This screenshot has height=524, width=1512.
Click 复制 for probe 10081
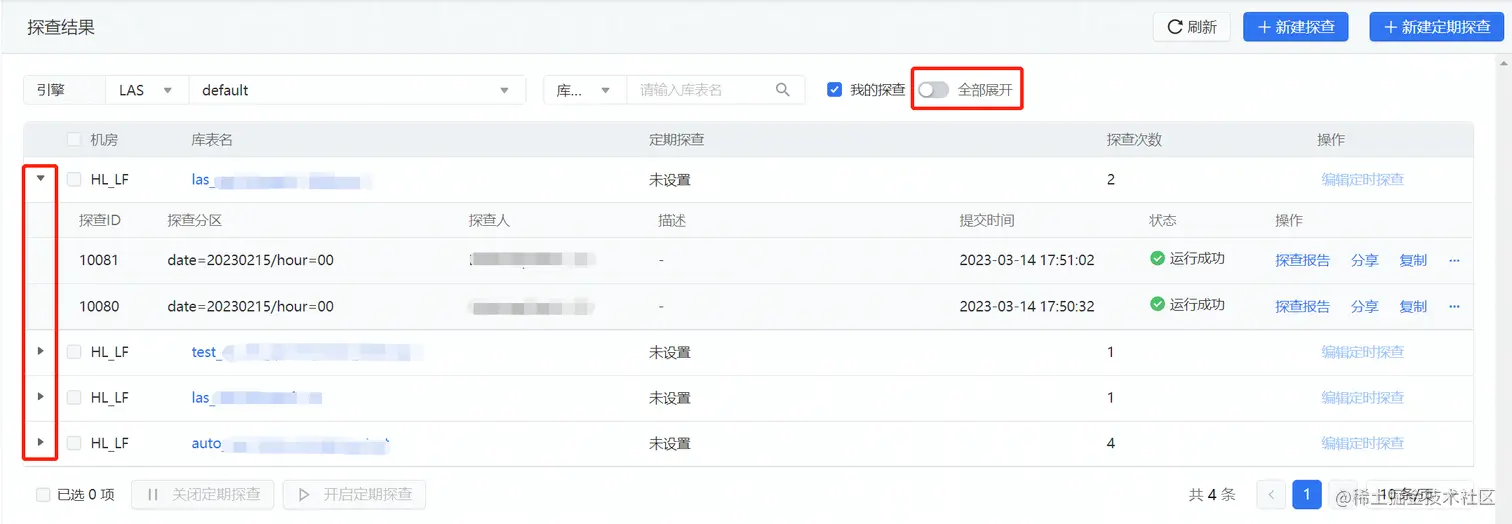(x=1413, y=260)
